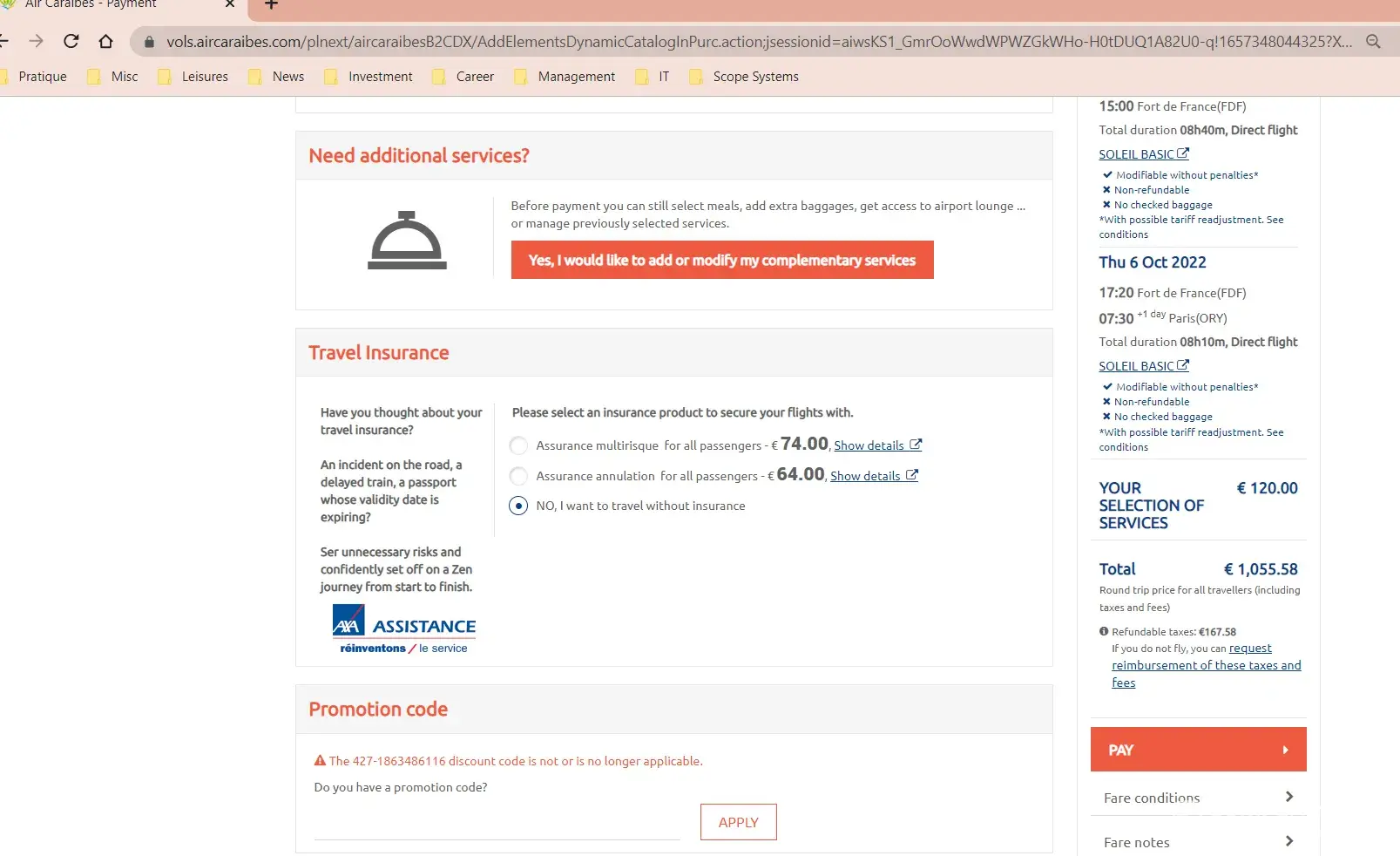This screenshot has width=1400, height=856.
Task: Add or modify complementary services
Action: tap(722, 260)
